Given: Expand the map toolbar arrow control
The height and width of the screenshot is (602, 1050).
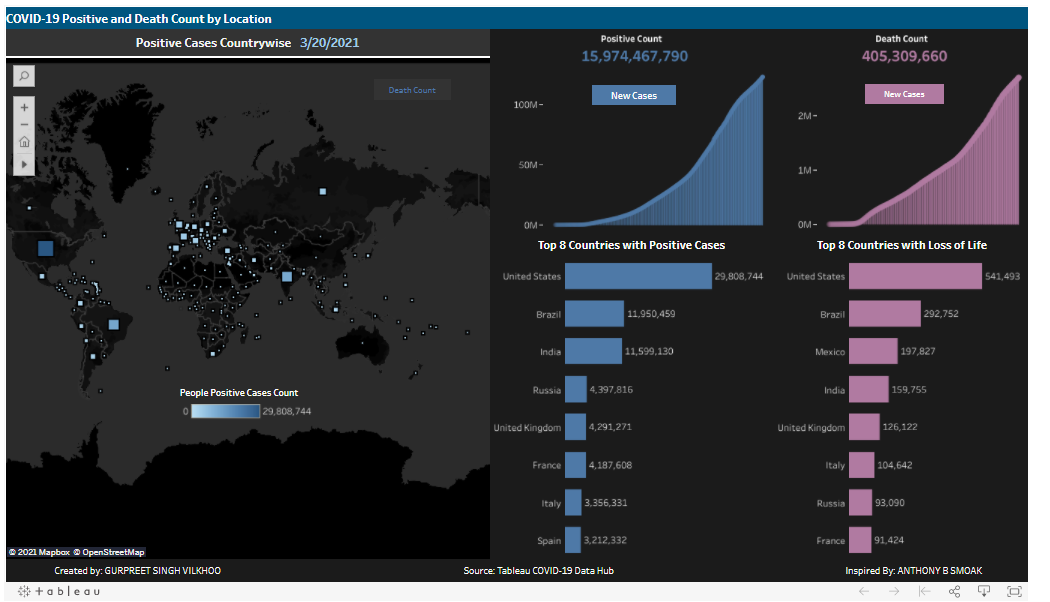Looking at the screenshot, I should coord(23,163).
